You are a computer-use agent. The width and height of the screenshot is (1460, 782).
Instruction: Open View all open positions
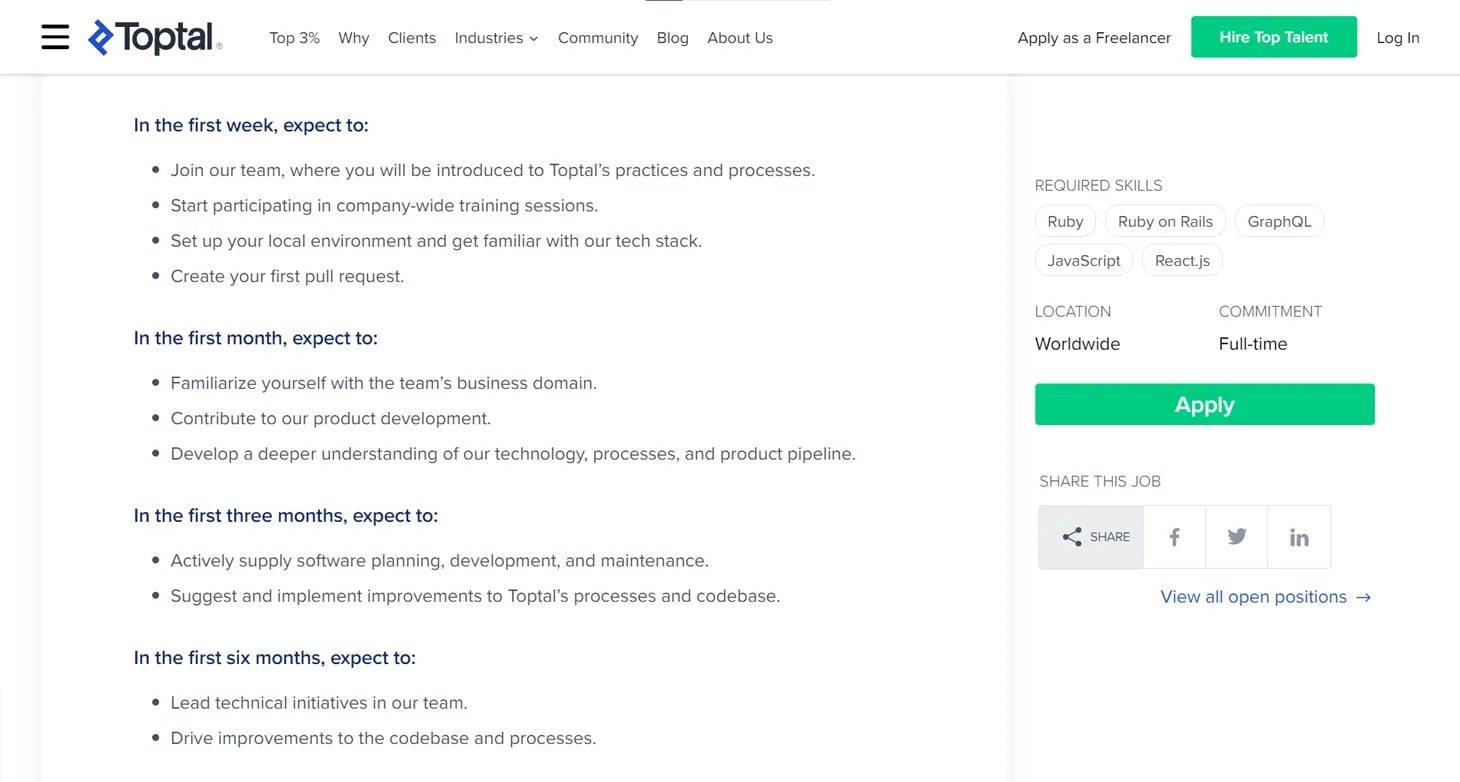[x=1254, y=596]
